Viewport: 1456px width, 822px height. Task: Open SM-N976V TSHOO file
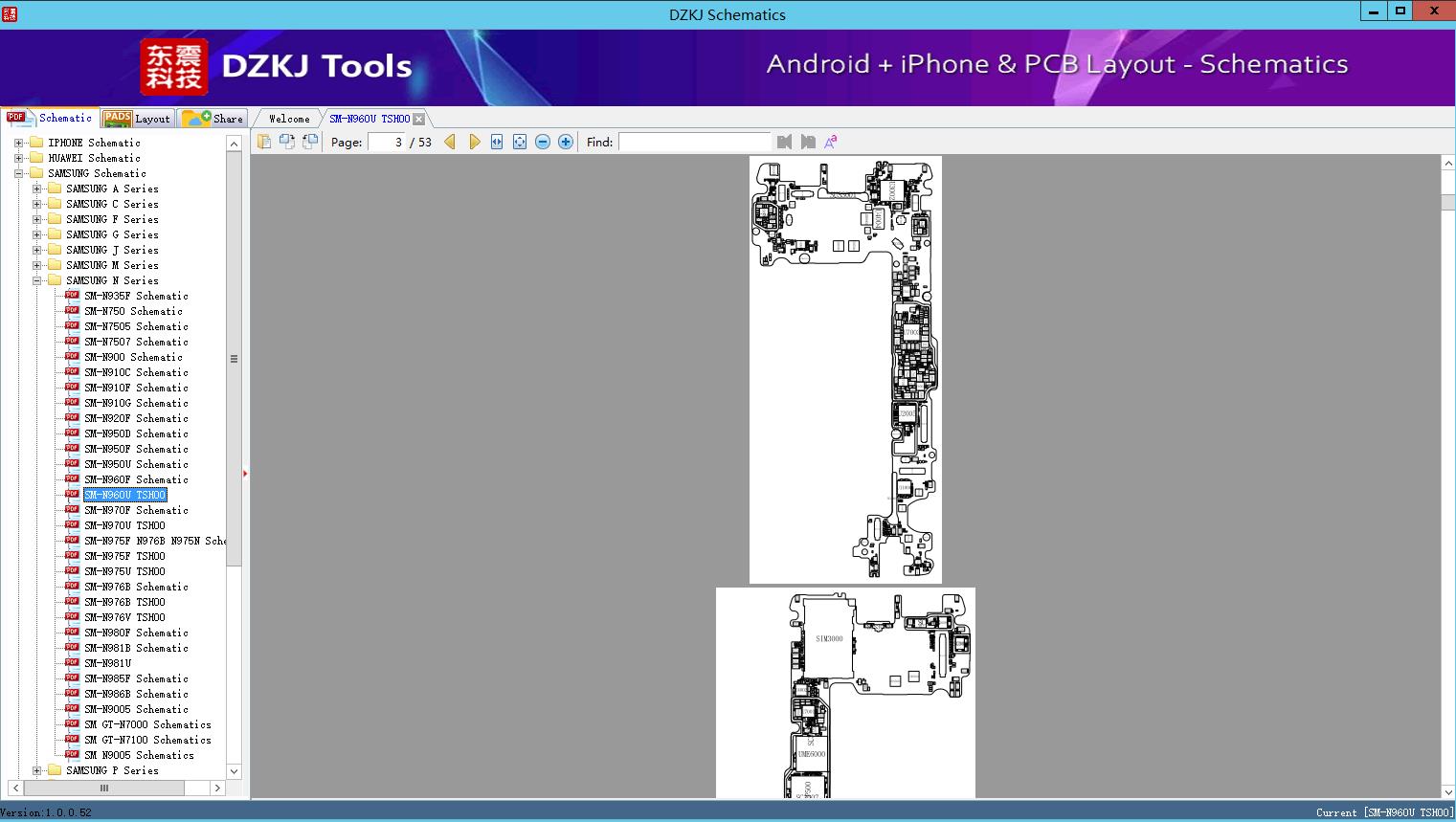124,617
